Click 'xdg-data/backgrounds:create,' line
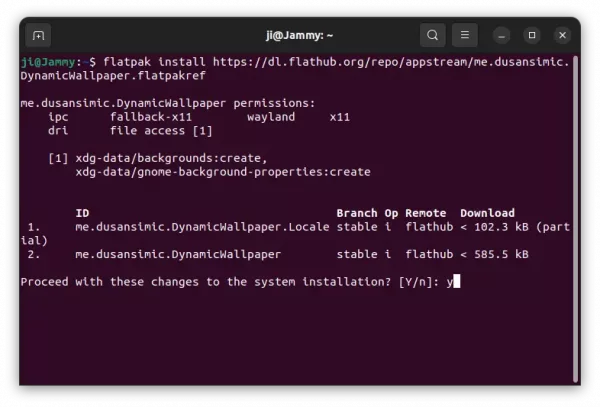Screen dimensions: 600x407 coord(171,158)
